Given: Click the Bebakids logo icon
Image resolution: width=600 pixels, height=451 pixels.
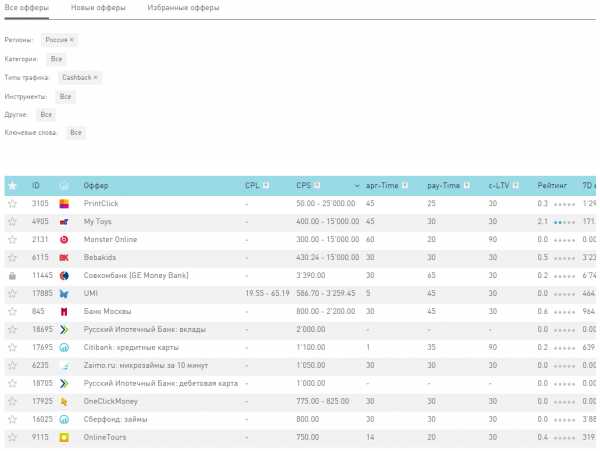Looking at the screenshot, I should pyautogui.click(x=64, y=257).
